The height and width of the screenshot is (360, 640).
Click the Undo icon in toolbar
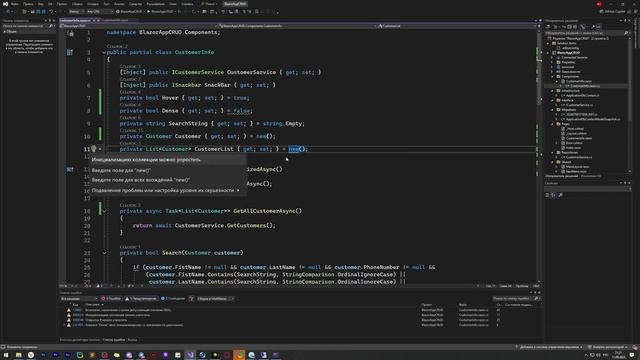pyautogui.click(x=51, y=12)
